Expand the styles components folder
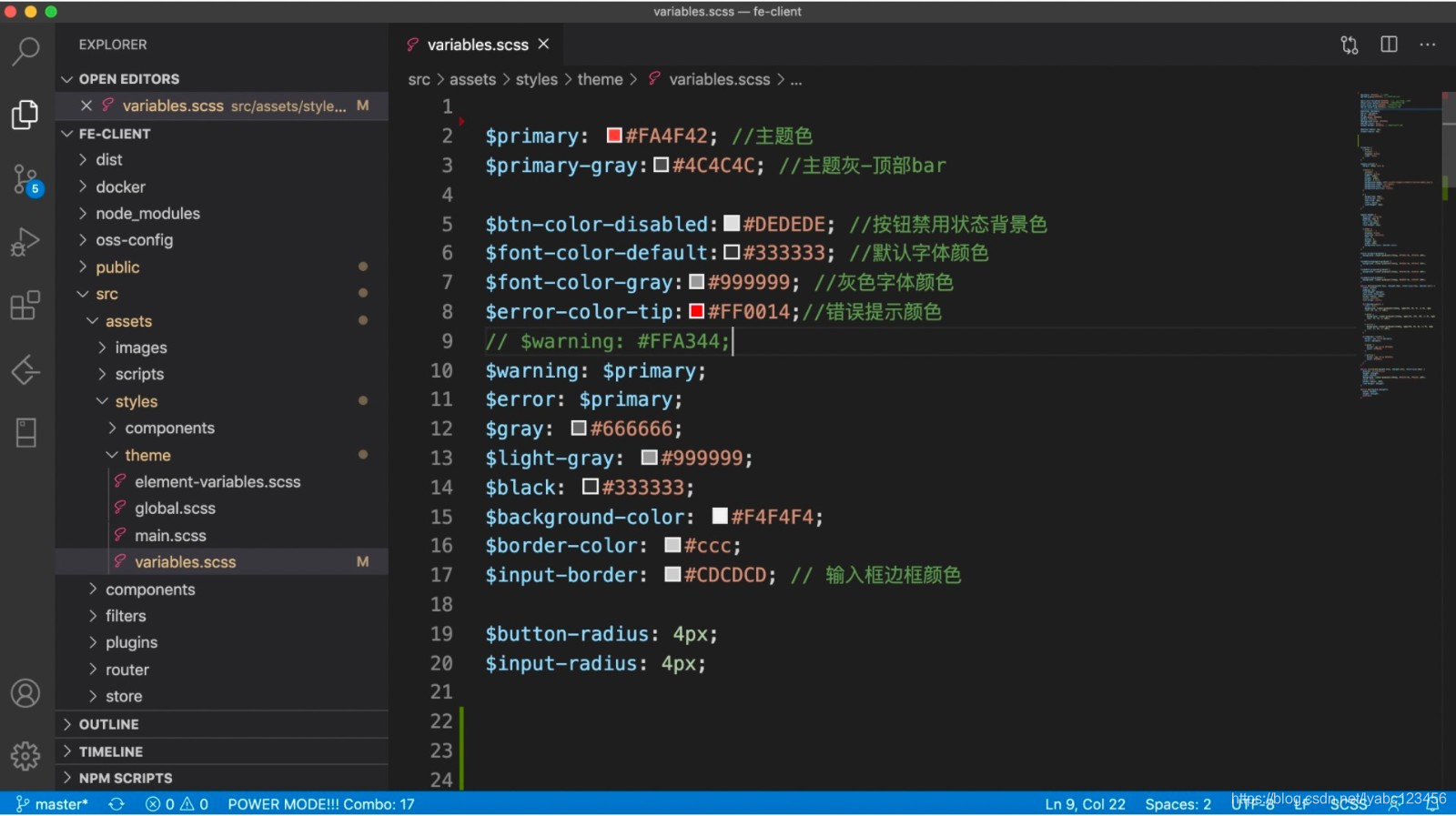Viewport: 1456px width, 816px height. pyautogui.click(x=222, y=428)
